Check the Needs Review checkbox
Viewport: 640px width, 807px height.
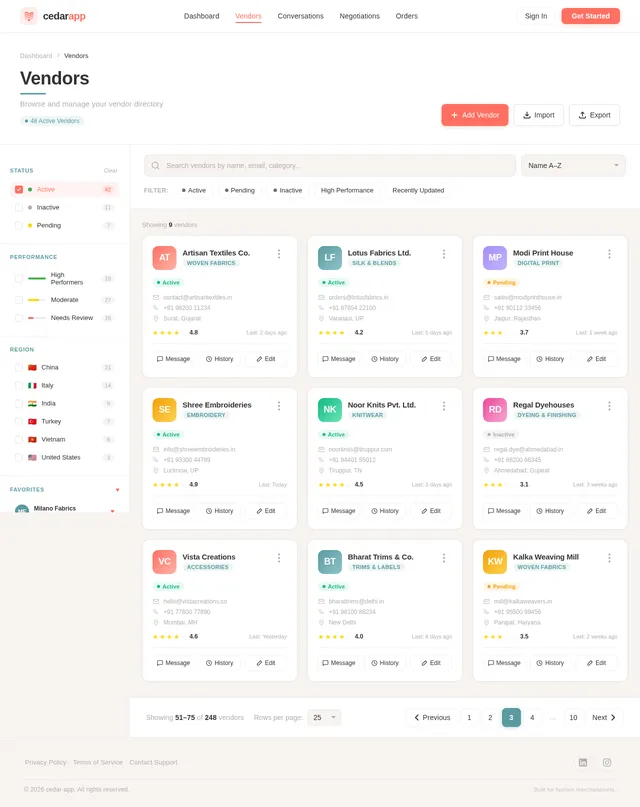(x=19, y=318)
